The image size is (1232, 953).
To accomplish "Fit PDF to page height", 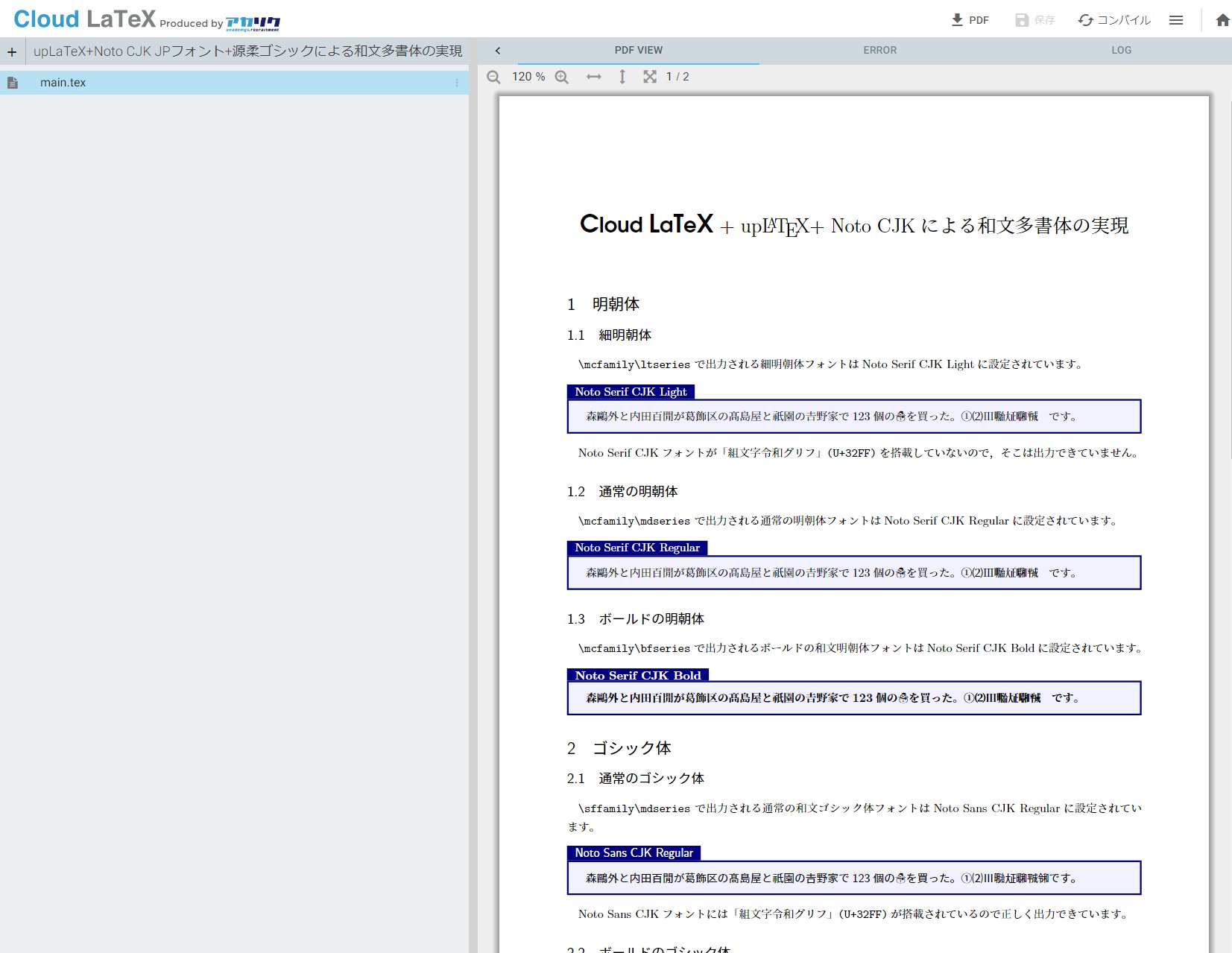I will pos(622,77).
